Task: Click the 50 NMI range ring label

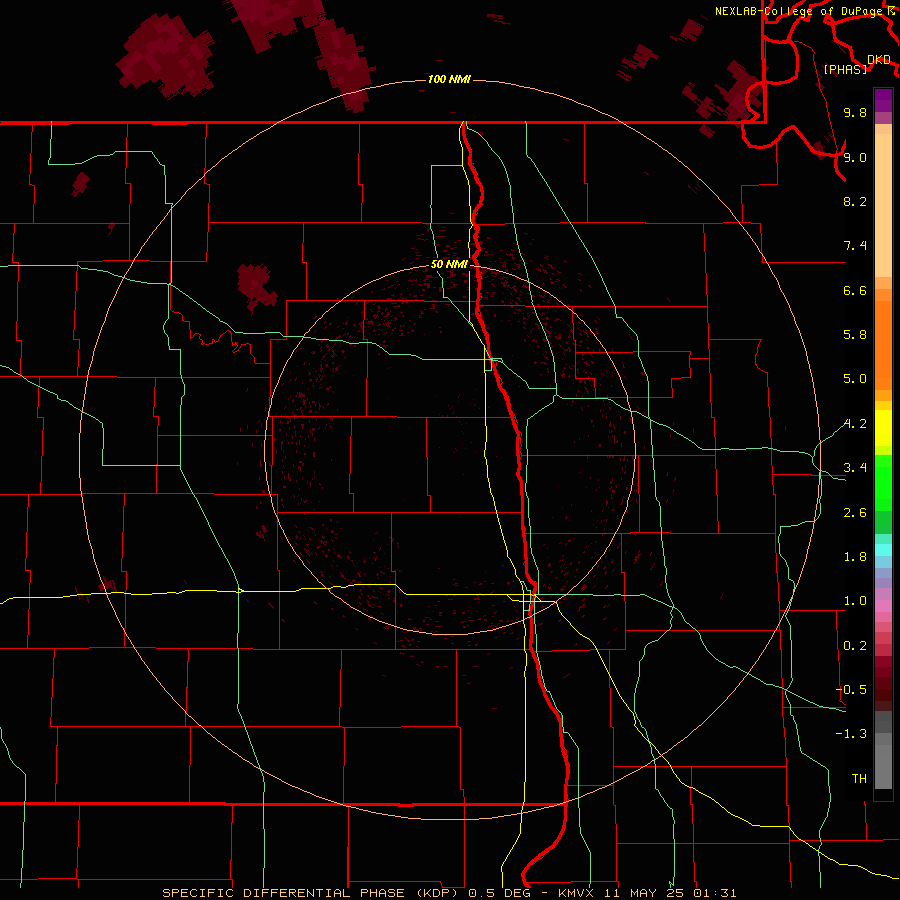Action: (449, 264)
